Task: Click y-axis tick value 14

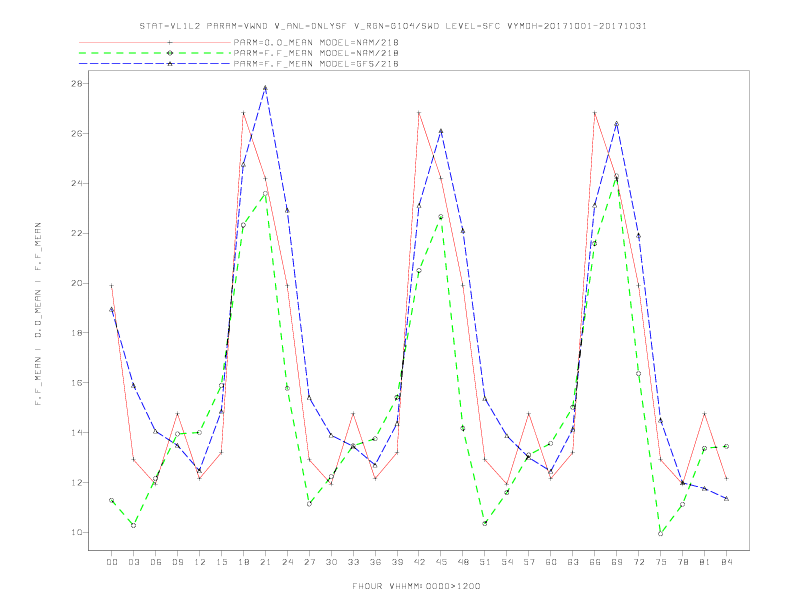Action: point(76,433)
